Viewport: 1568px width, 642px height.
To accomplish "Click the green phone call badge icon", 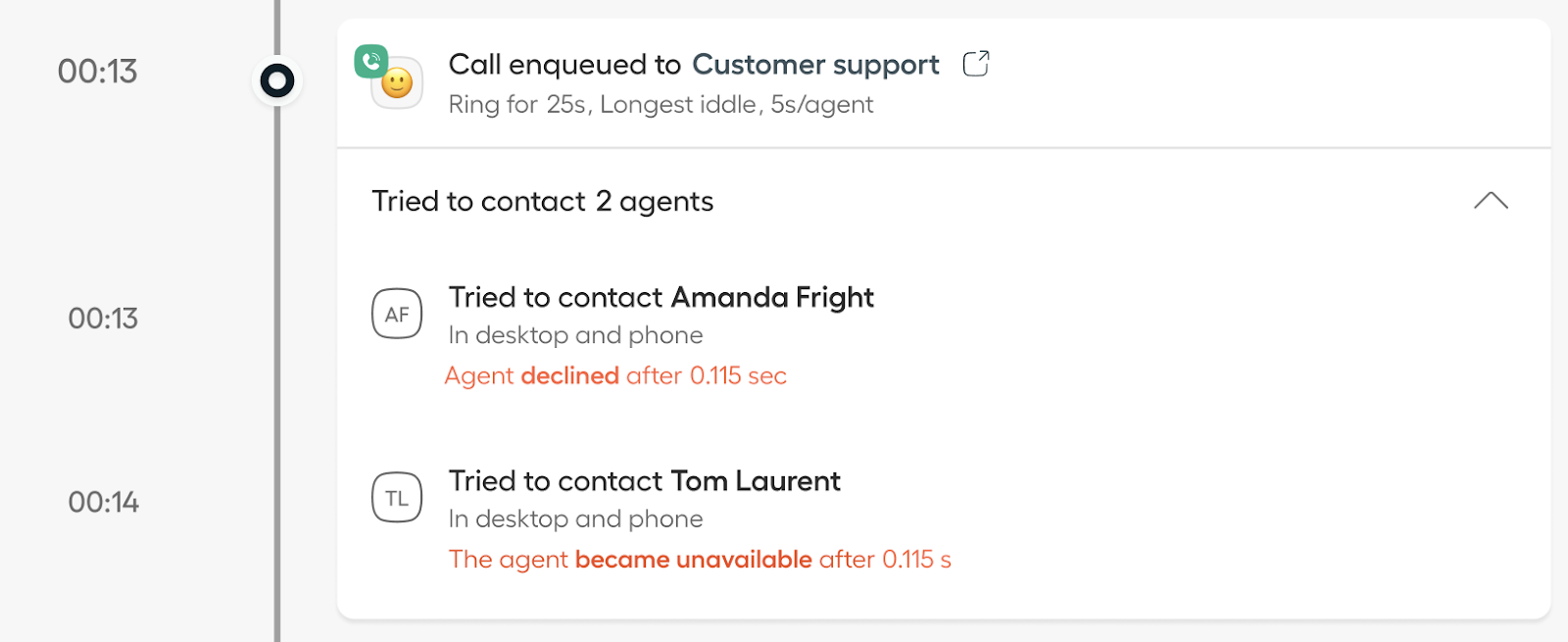I will click(x=371, y=62).
